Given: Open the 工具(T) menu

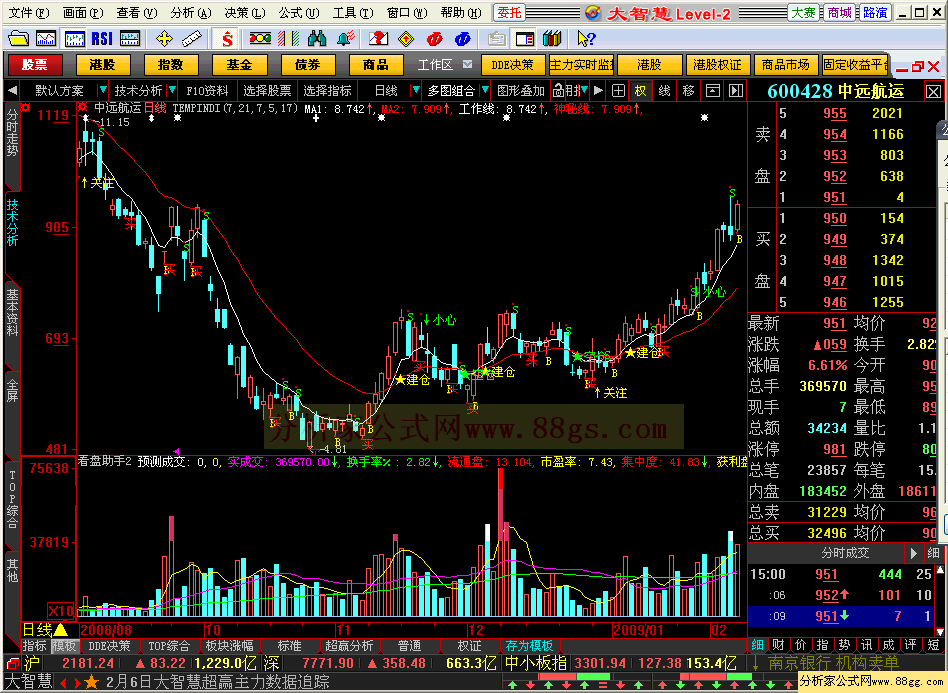Looking at the screenshot, I should [353, 13].
